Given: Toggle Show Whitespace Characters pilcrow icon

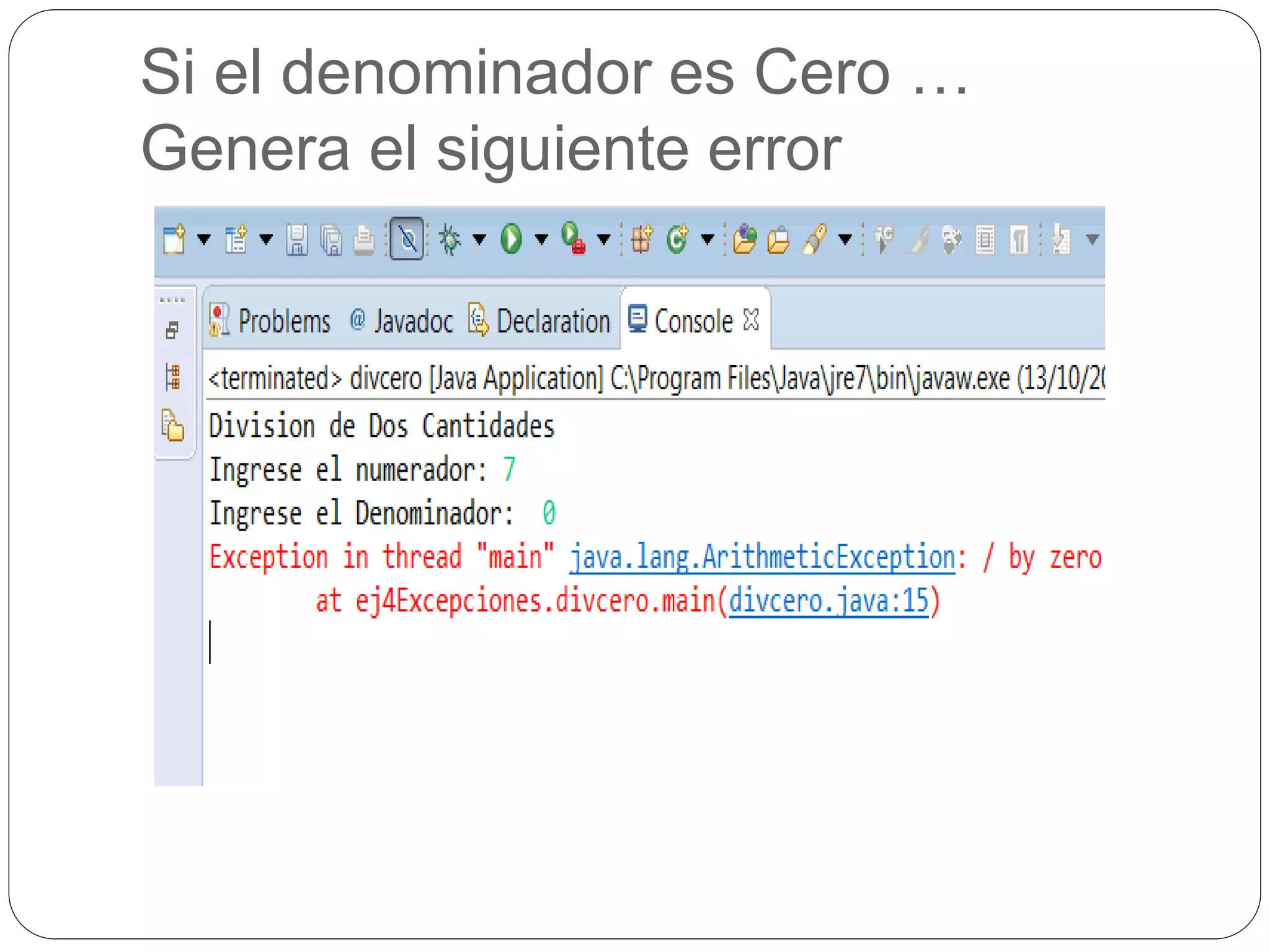Looking at the screenshot, I should [x=1019, y=240].
